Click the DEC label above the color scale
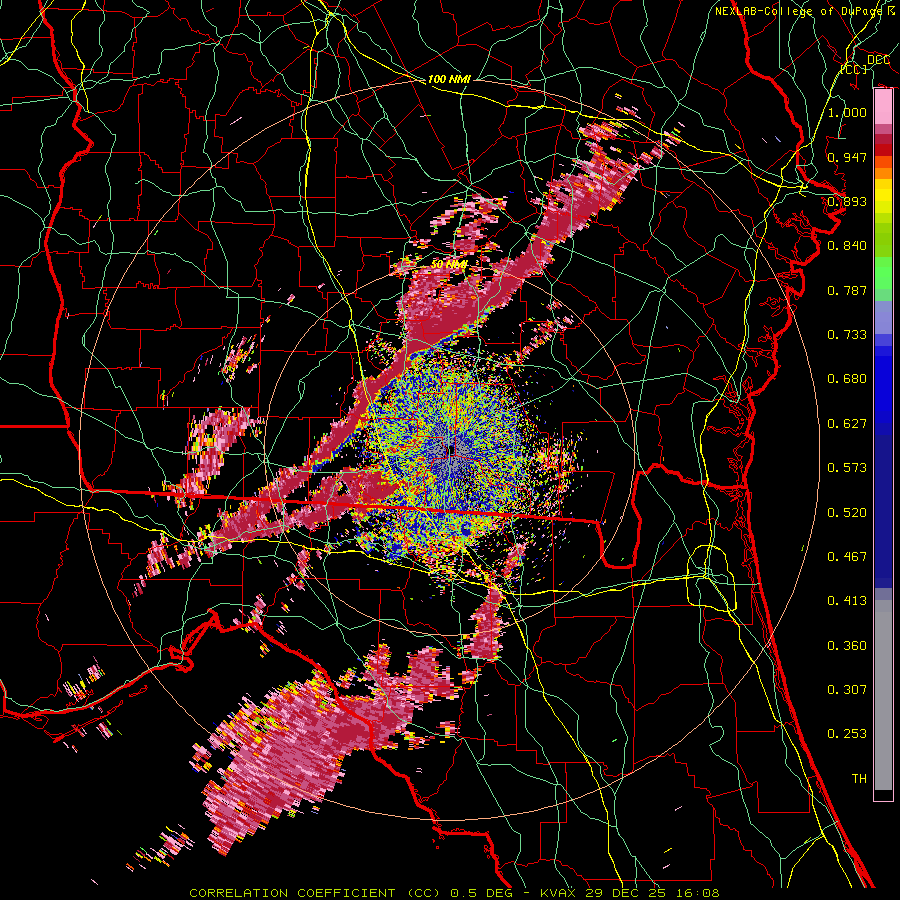The width and height of the screenshot is (900, 900). (878, 60)
